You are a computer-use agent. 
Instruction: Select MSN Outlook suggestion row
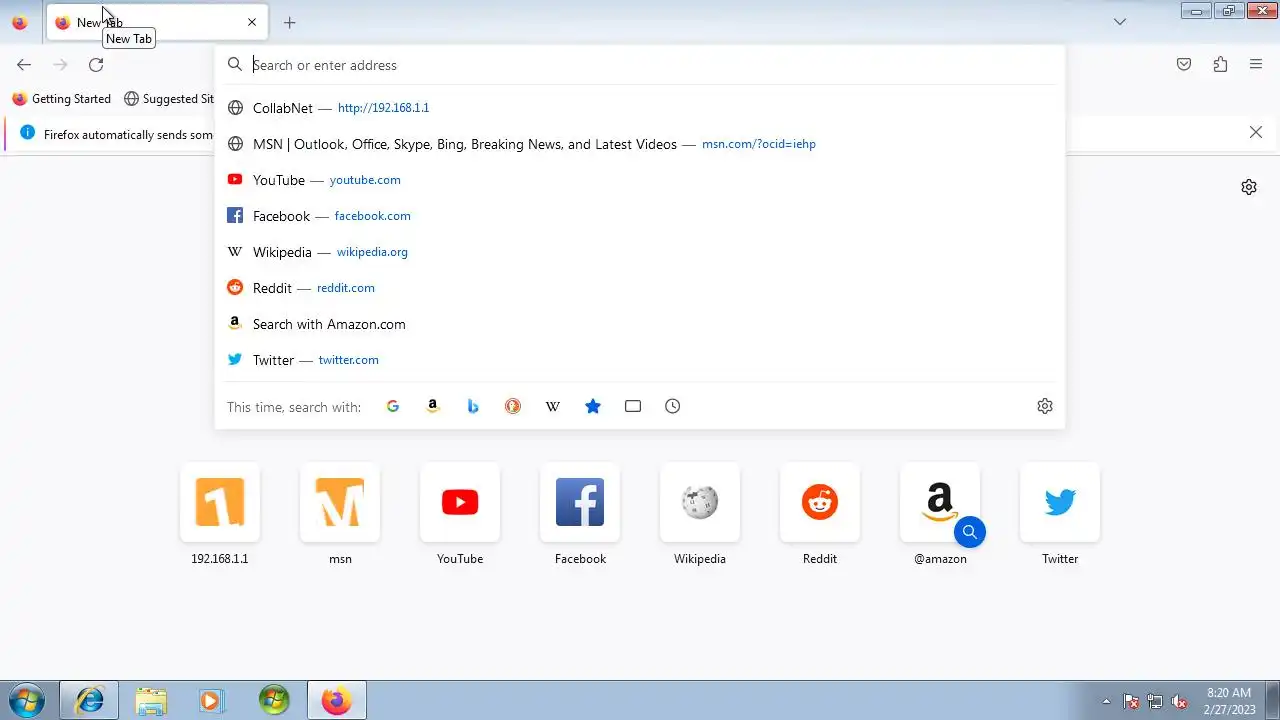[x=640, y=144]
